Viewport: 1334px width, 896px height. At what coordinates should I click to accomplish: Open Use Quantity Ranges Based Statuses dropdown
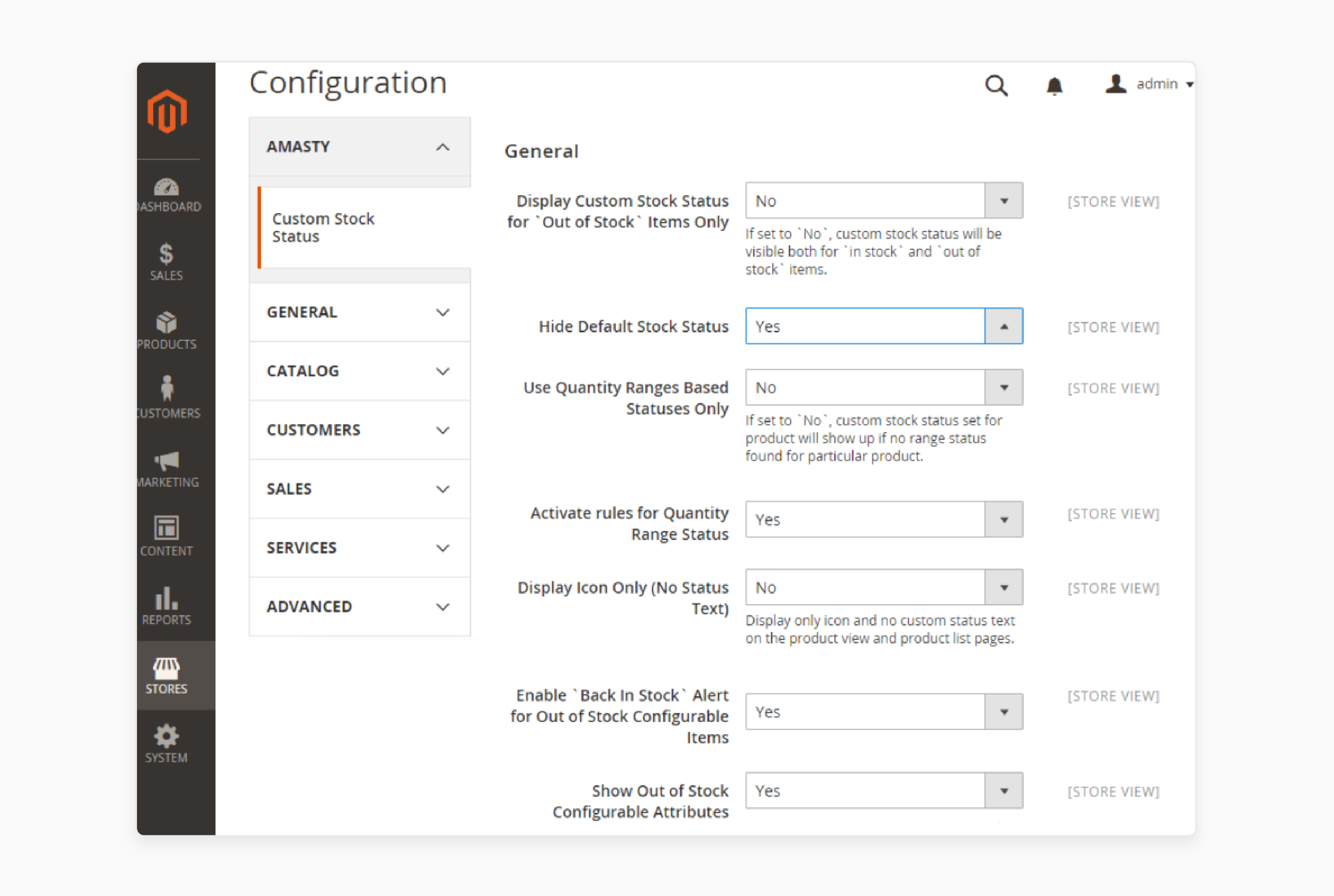click(x=884, y=388)
